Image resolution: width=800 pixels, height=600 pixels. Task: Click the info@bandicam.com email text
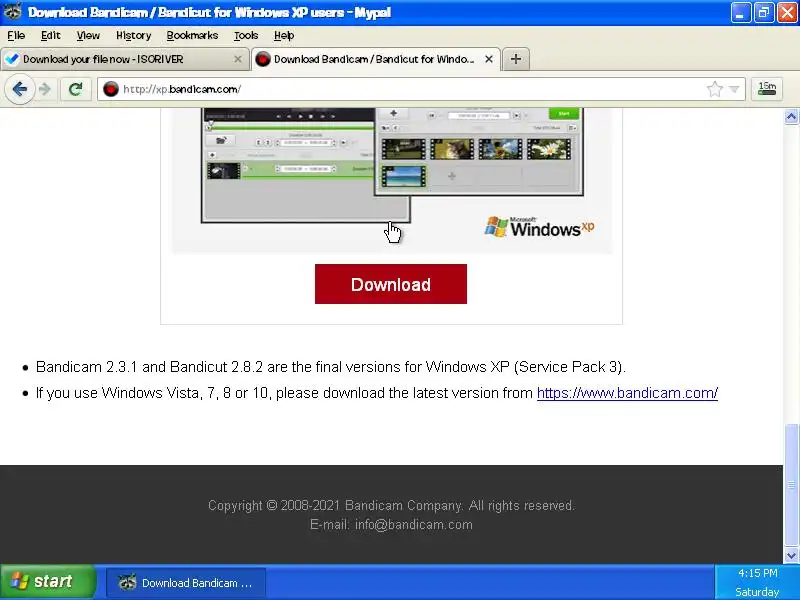click(x=414, y=524)
